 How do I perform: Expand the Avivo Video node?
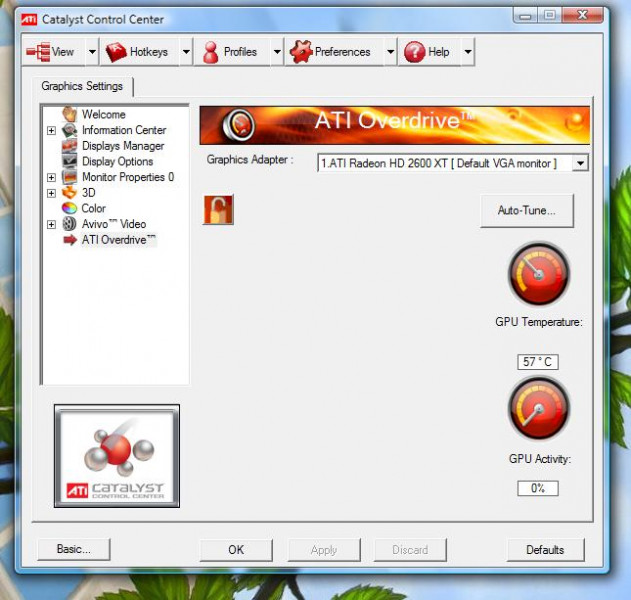[51, 225]
